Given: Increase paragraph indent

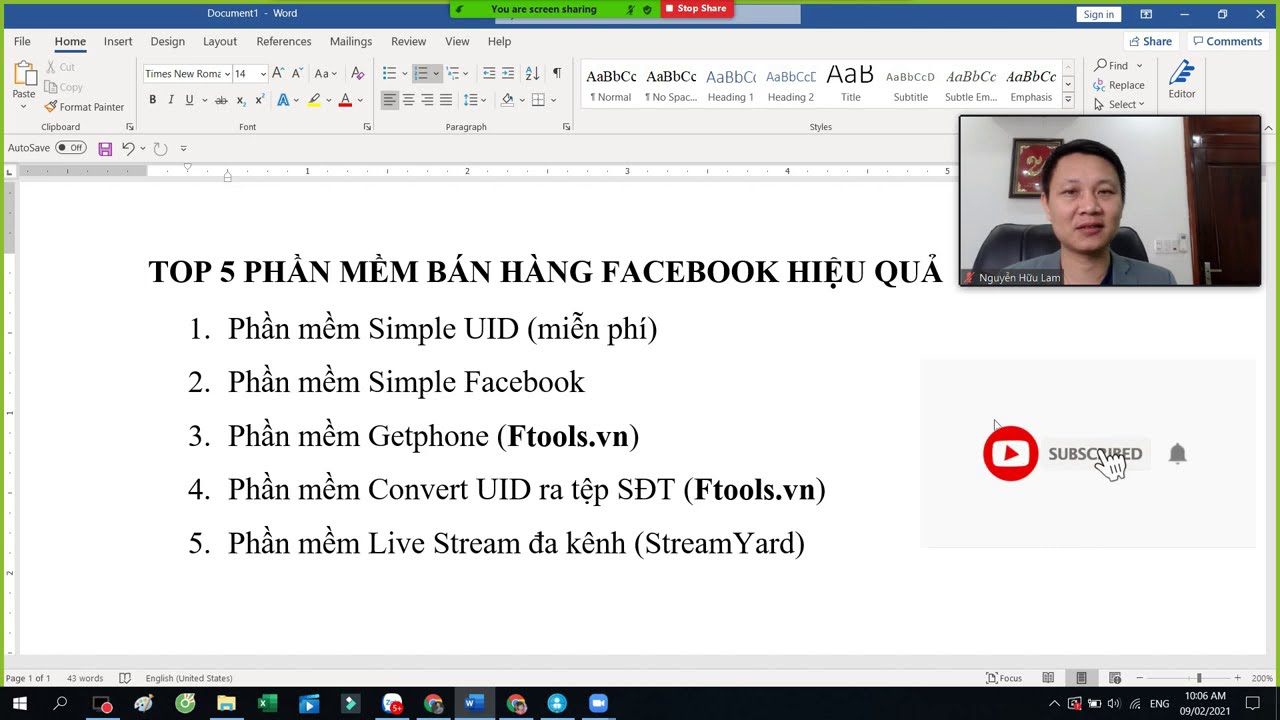Looking at the screenshot, I should pos(508,73).
